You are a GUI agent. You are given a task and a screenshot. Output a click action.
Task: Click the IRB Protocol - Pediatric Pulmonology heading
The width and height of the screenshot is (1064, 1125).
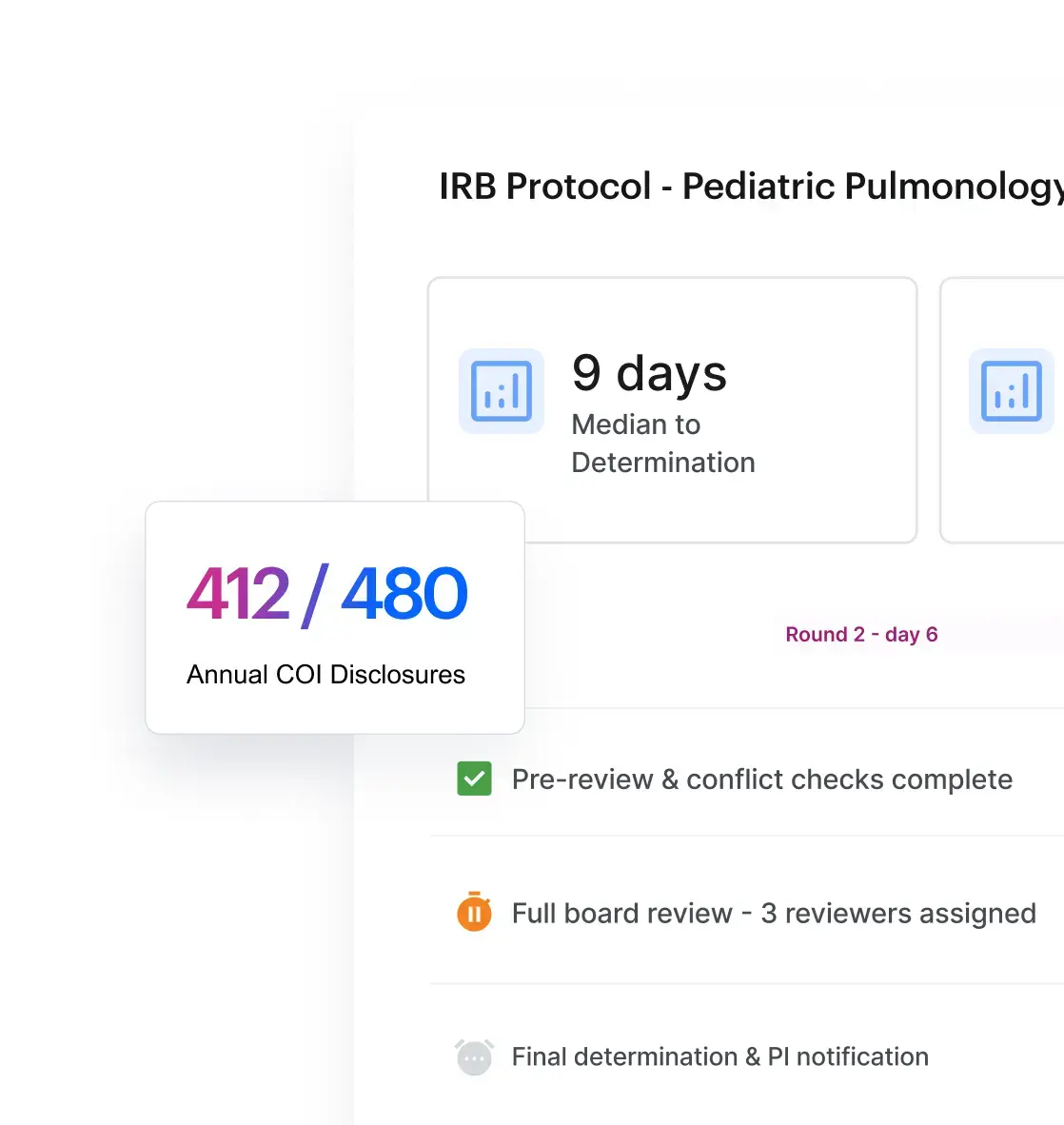751,187
